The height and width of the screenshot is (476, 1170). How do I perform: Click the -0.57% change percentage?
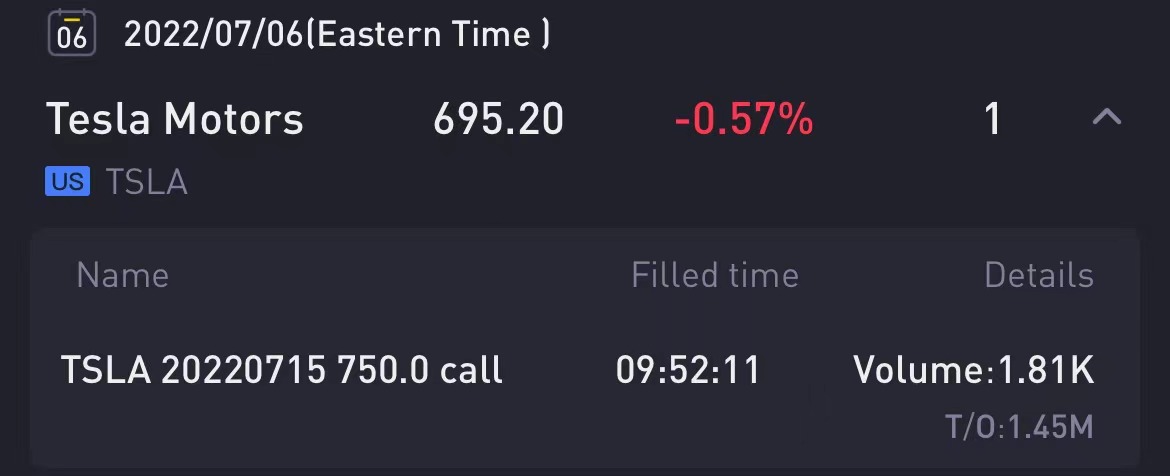(744, 119)
